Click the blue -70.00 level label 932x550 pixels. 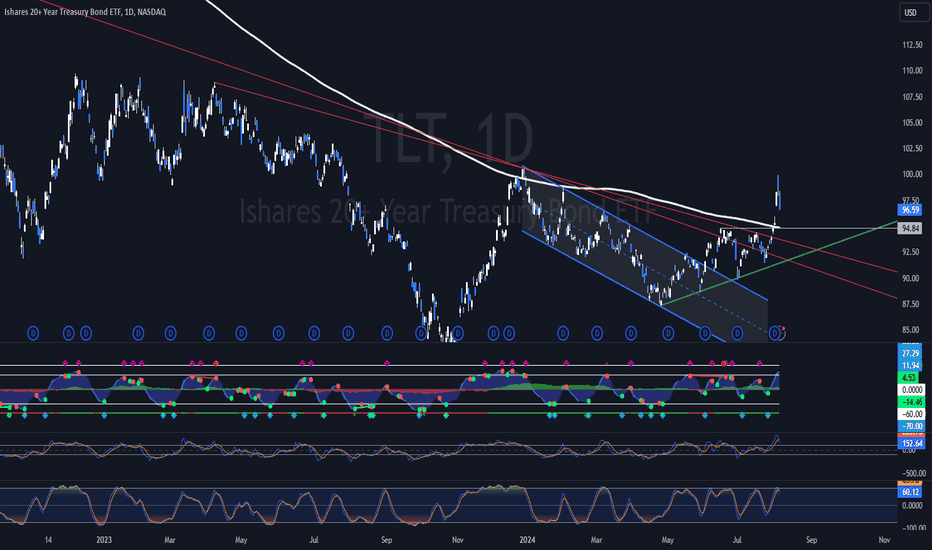point(910,426)
